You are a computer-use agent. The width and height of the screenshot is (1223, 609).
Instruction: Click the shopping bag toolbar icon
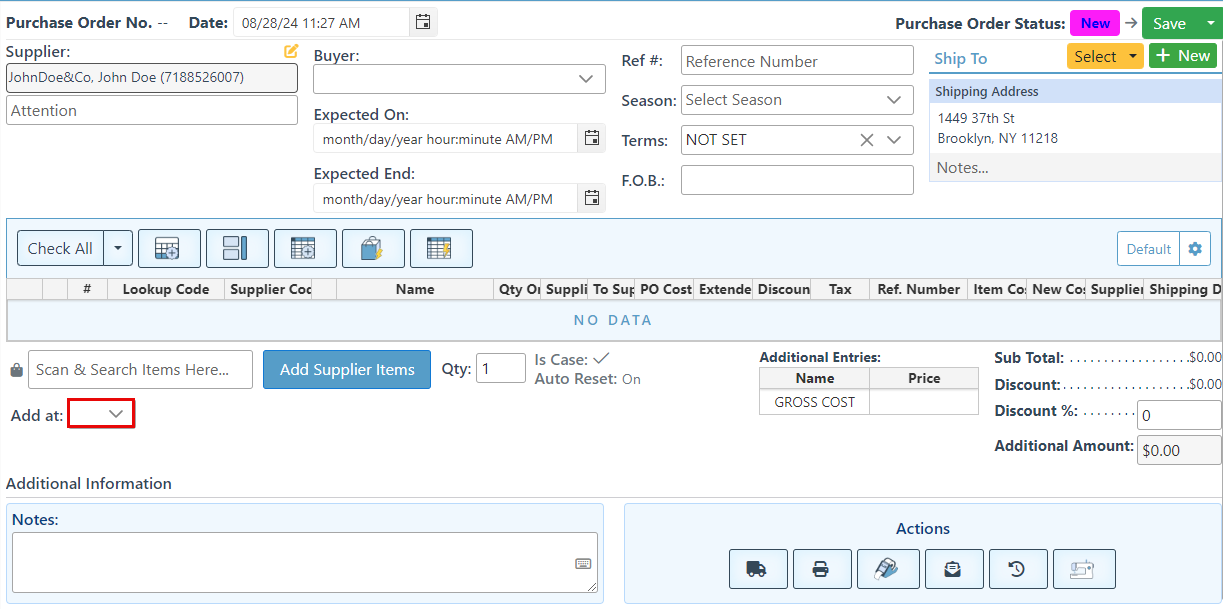click(x=373, y=249)
